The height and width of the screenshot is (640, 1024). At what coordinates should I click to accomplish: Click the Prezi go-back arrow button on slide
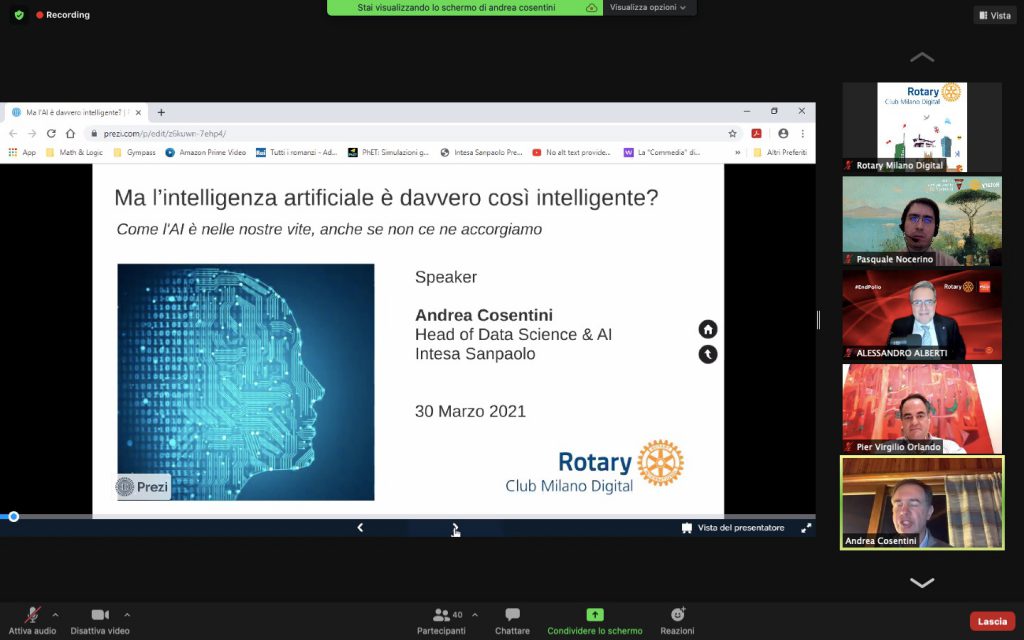708,354
